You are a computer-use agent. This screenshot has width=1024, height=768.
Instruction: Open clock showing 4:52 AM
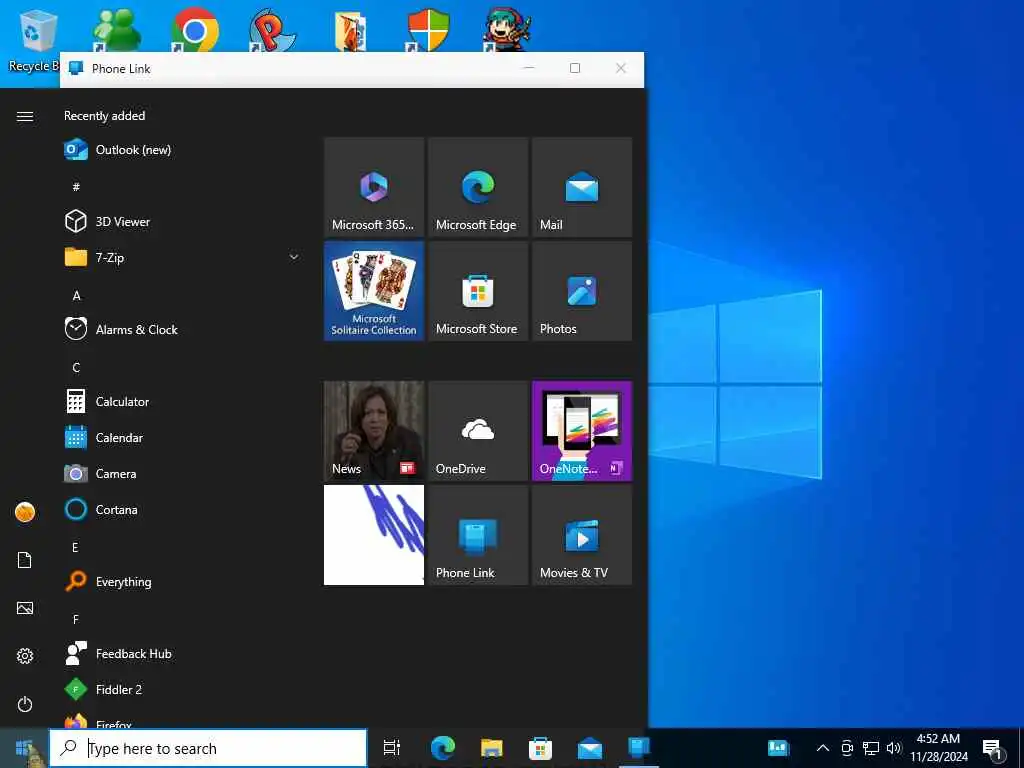(x=938, y=748)
